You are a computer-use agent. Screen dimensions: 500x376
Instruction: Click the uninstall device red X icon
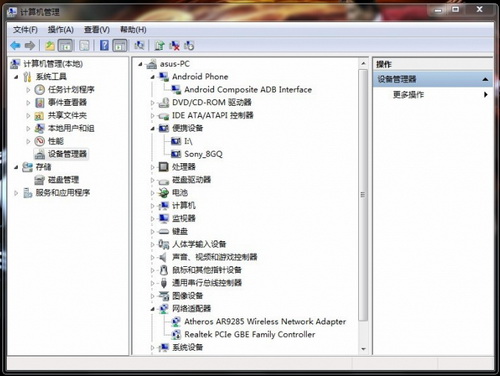[x=174, y=45]
